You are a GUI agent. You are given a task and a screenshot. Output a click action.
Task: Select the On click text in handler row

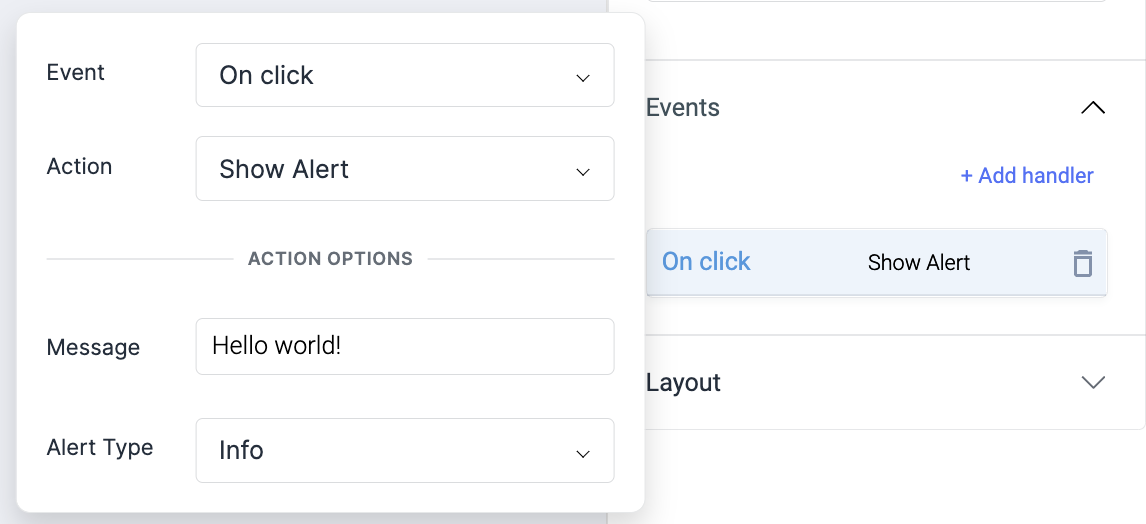point(706,262)
